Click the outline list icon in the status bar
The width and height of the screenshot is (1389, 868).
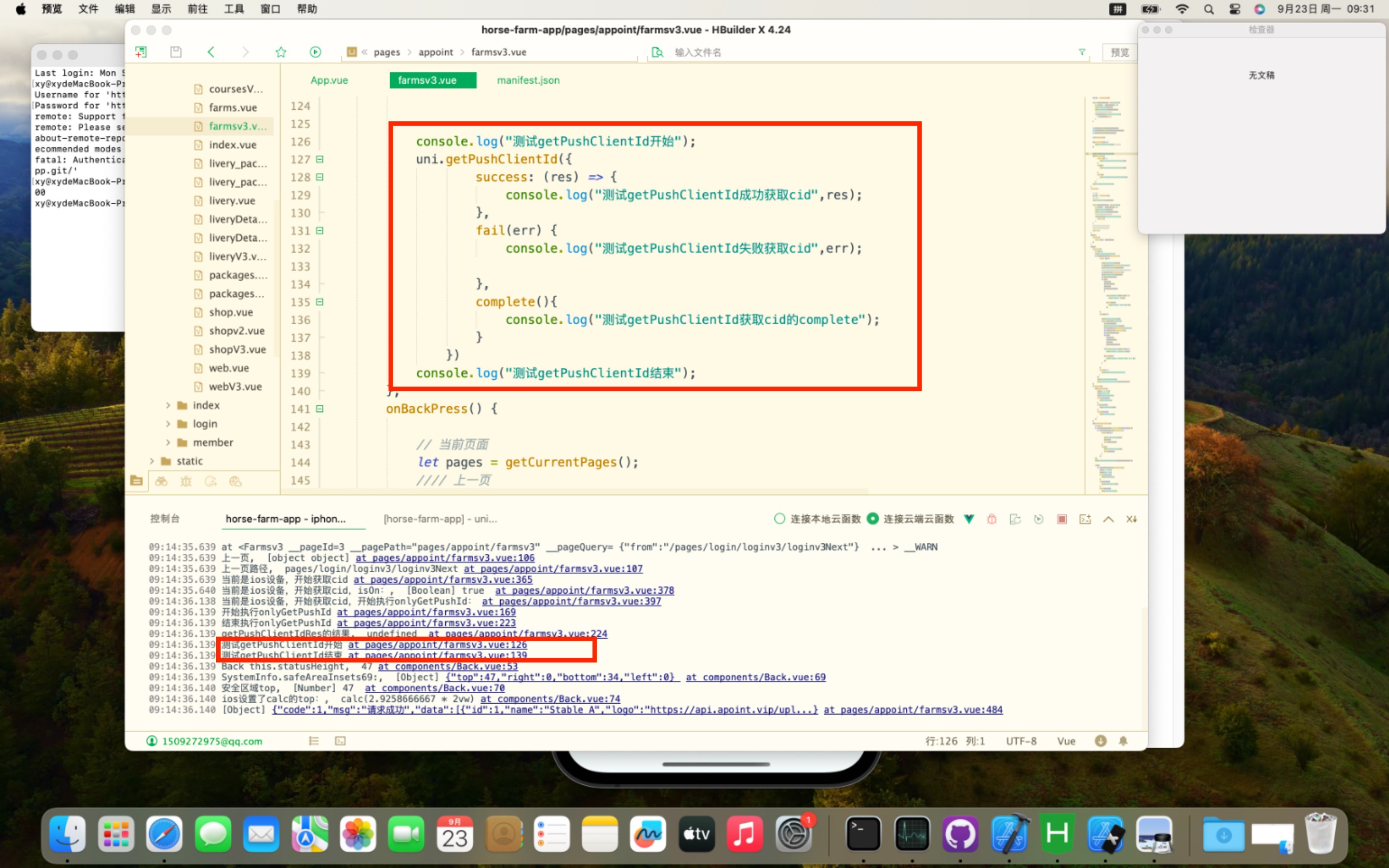[314, 741]
